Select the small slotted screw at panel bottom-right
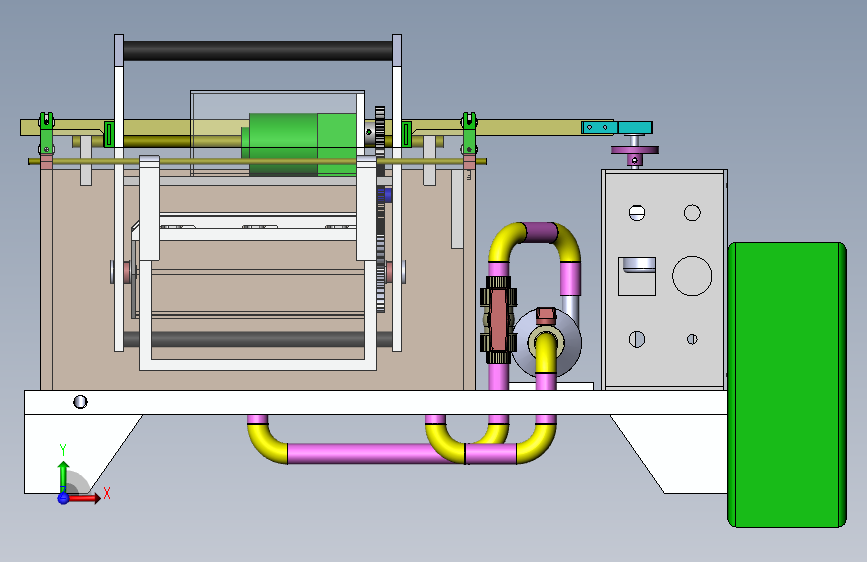Image resolution: width=867 pixels, height=562 pixels. [692, 339]
